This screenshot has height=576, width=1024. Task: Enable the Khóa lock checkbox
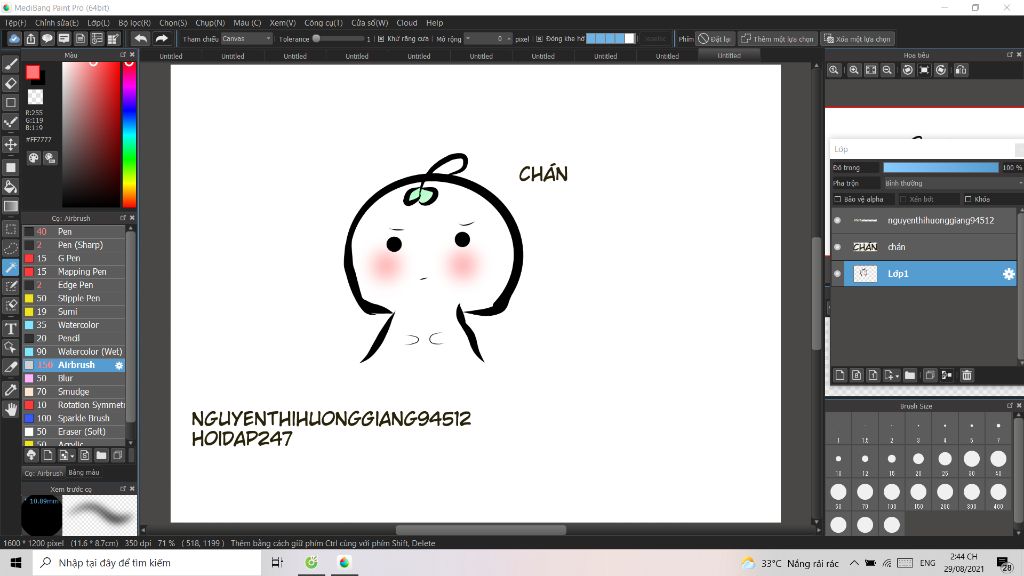click(x=968, y=199)
